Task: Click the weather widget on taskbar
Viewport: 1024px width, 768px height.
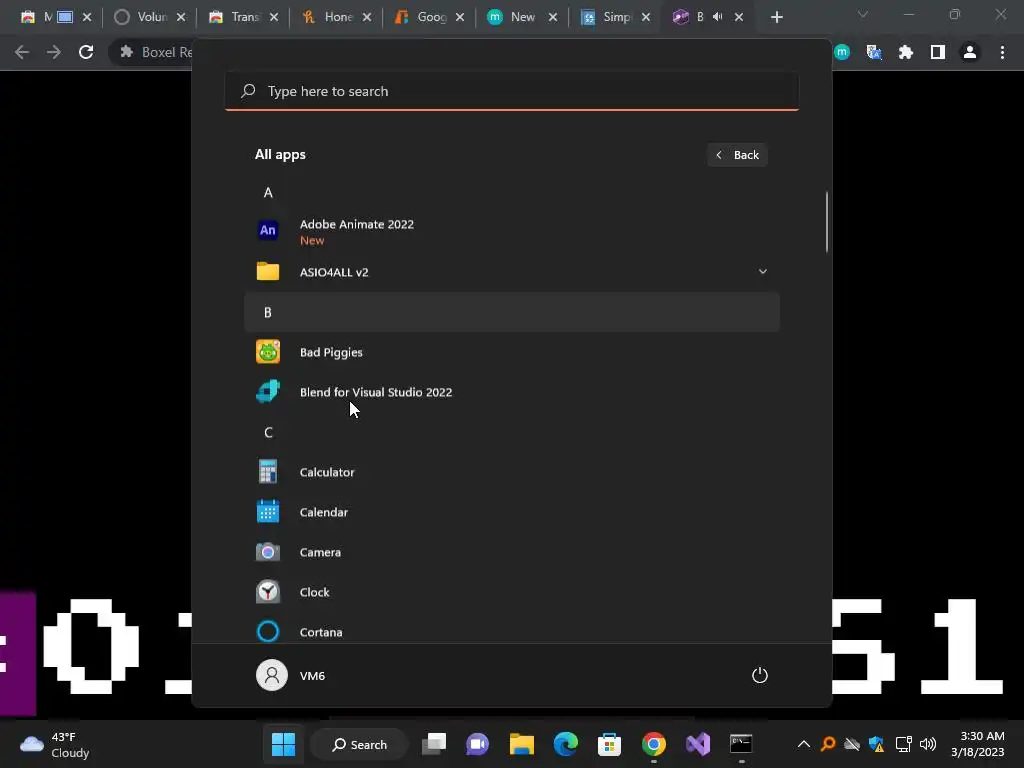Action: click(55, 744)
